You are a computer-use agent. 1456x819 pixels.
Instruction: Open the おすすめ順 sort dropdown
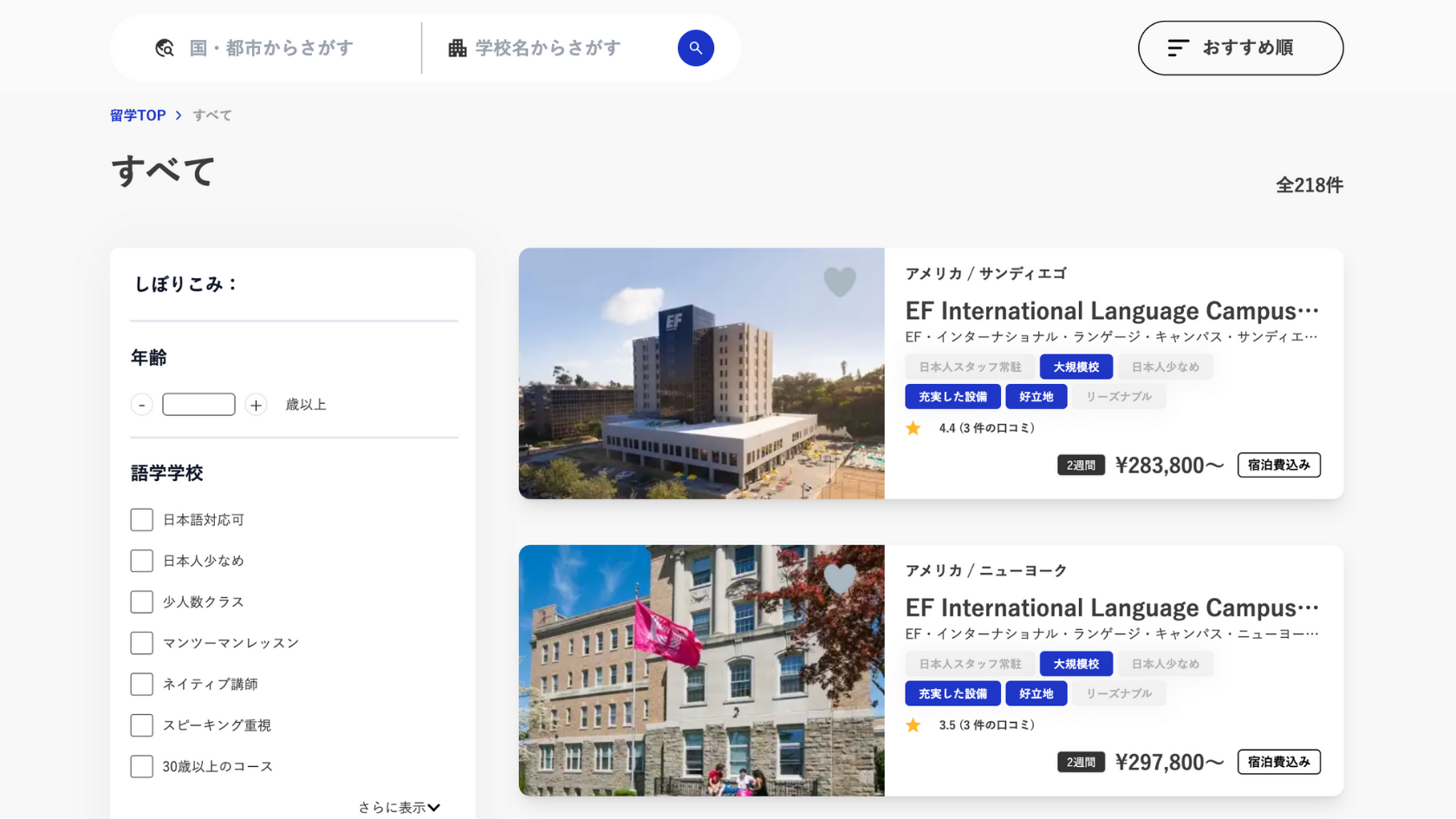point(1240,48)
